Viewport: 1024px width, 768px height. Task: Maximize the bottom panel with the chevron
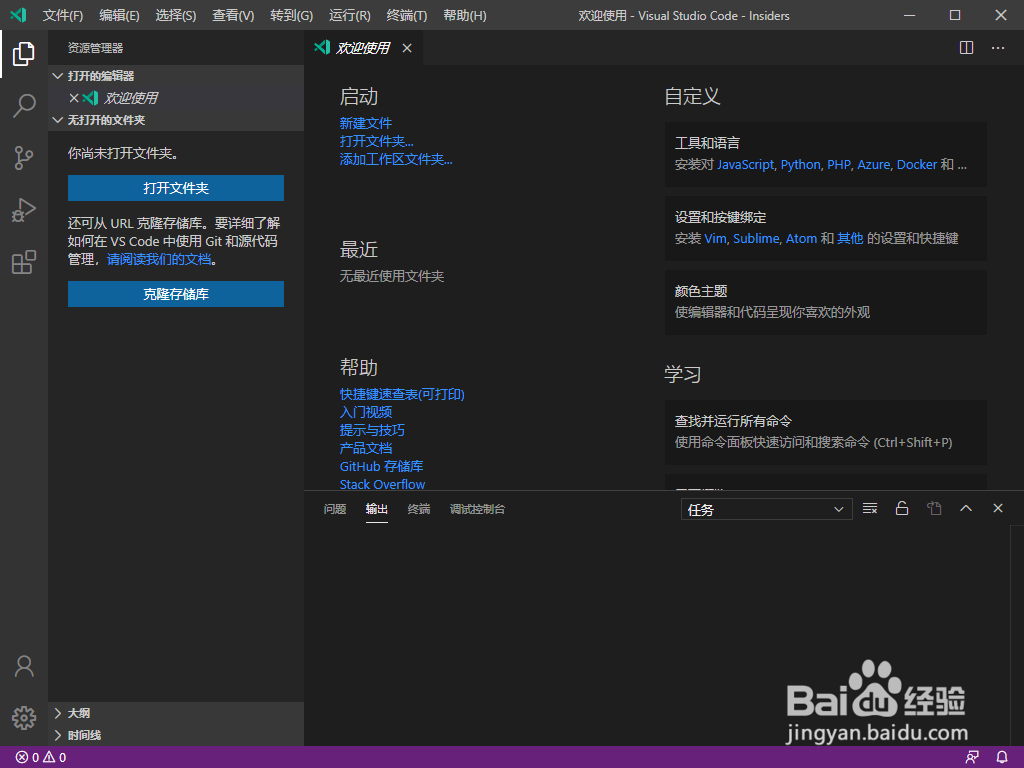(966, 508)
